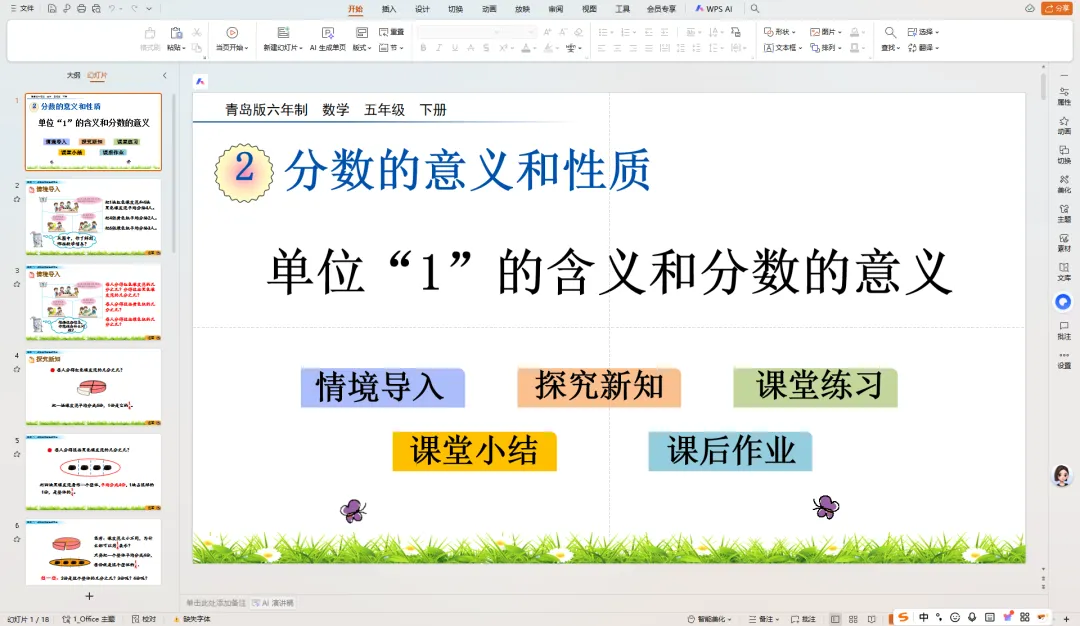Open the 文件 menu

22,8
